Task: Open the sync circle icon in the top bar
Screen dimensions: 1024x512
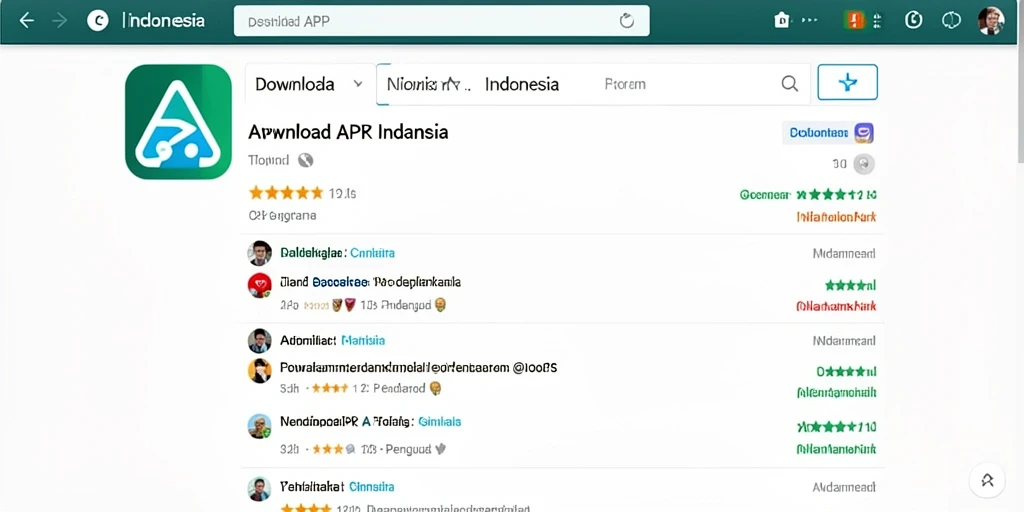Action: pos(951,20)
